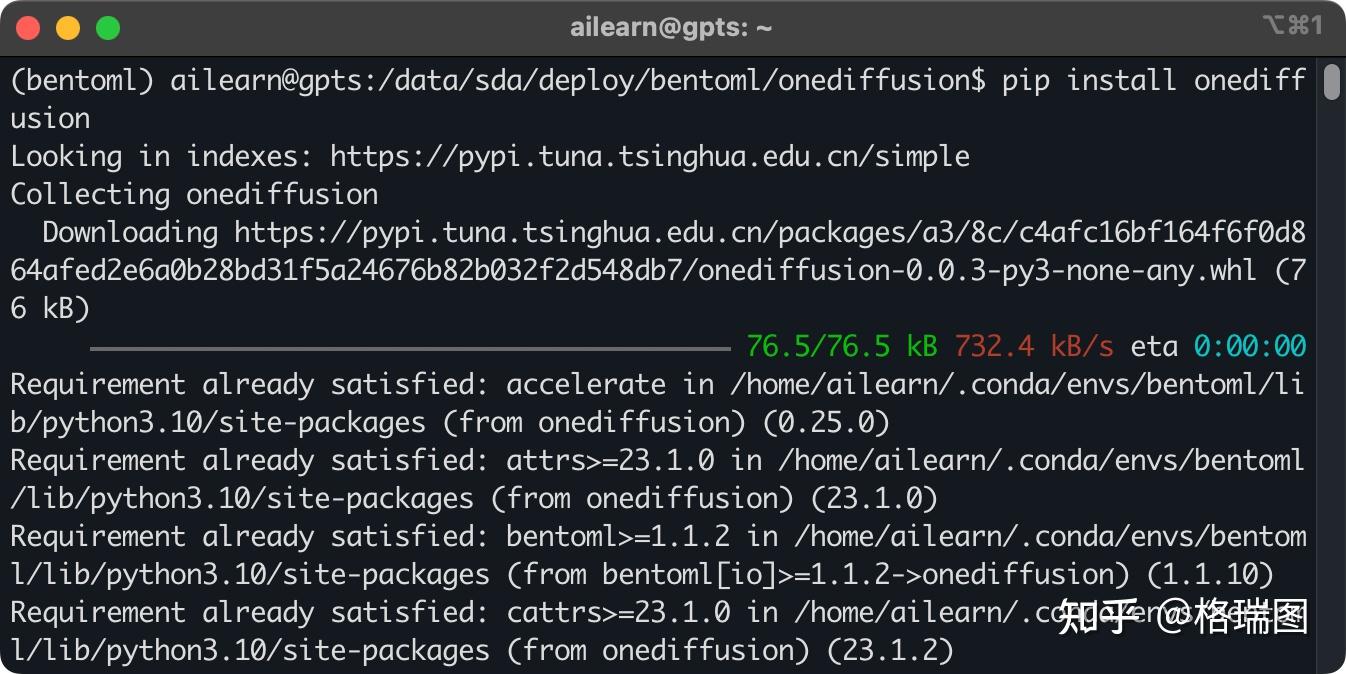This screenshot has width=1346, height=674.
Task: Click the red 732.4 kB/s speed
Action: [1033, 347]
